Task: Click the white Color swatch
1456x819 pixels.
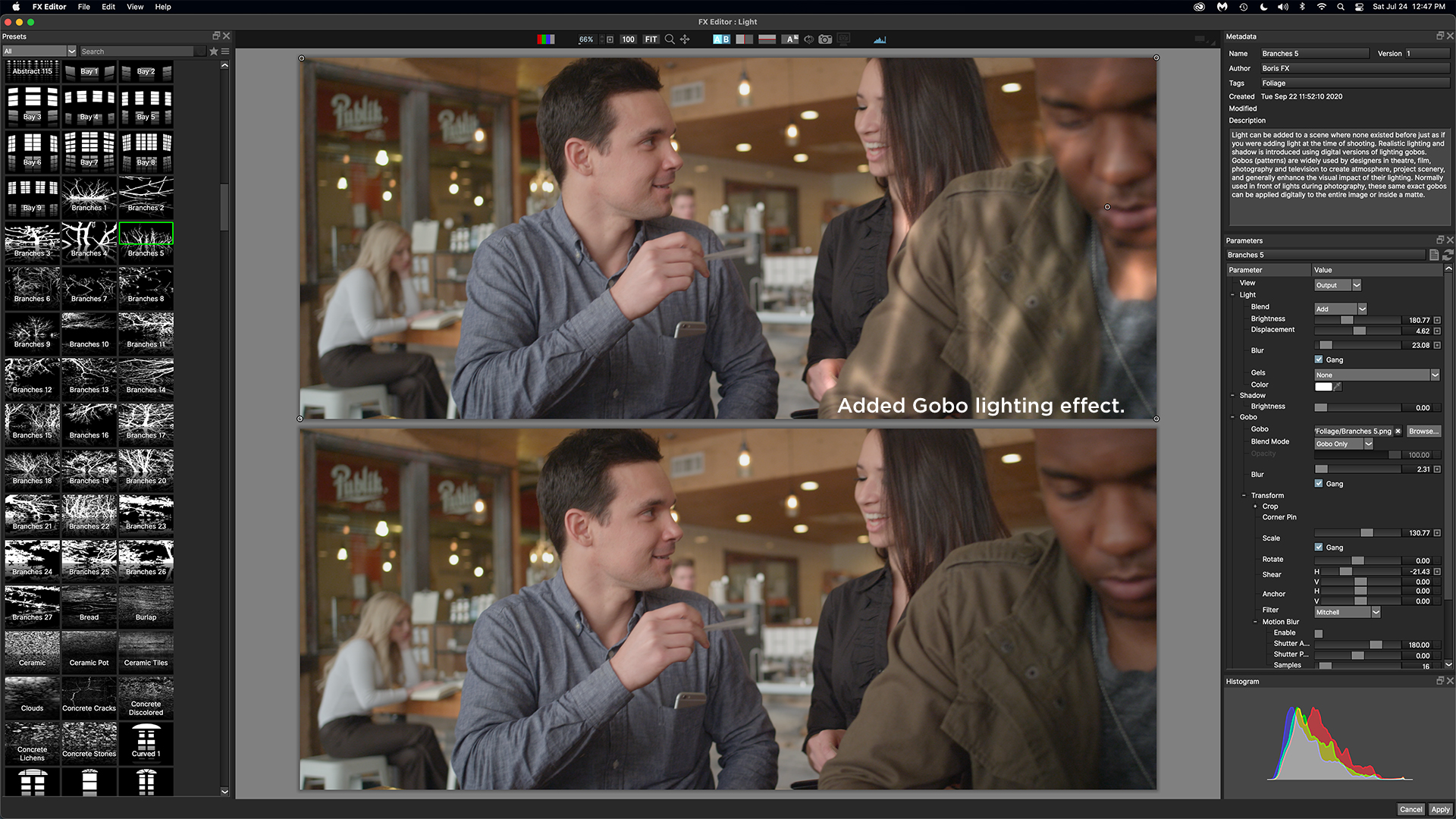Action: 1323,387
